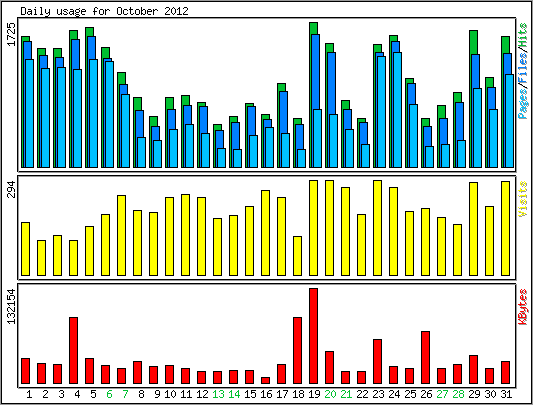533x405 pixels.
Task: Click the 294 visits scale value
Action: (x=12, y=189)
